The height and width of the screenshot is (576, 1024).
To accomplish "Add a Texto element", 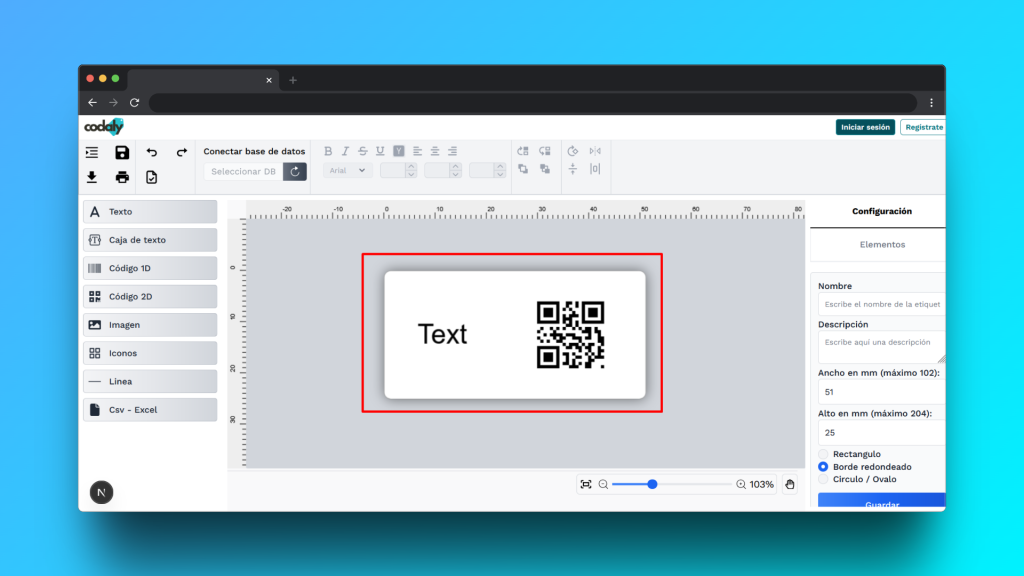I will click(150, 212).
